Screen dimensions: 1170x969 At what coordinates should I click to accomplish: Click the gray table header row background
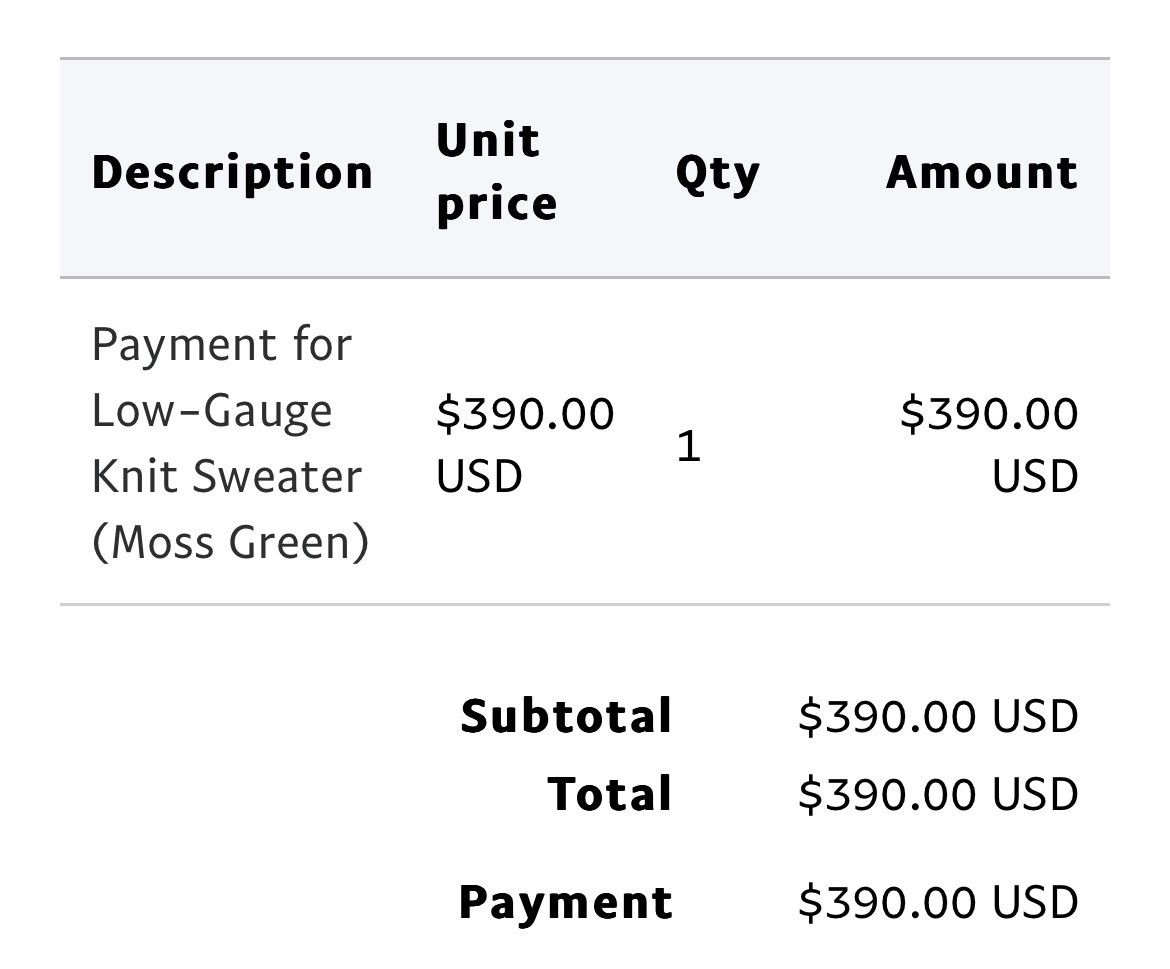pos(585,168)
